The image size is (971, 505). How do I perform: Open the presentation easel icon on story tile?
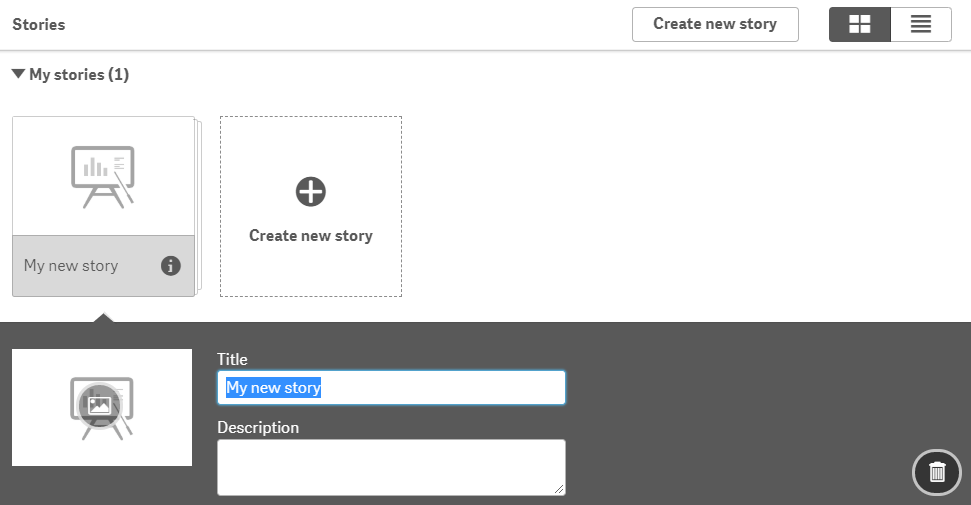(x=103, y=177)
